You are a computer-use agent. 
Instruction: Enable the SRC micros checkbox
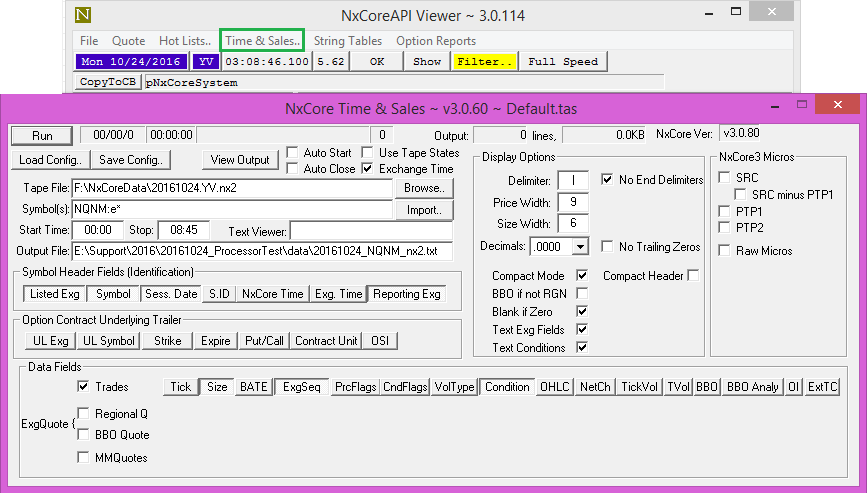724,177
